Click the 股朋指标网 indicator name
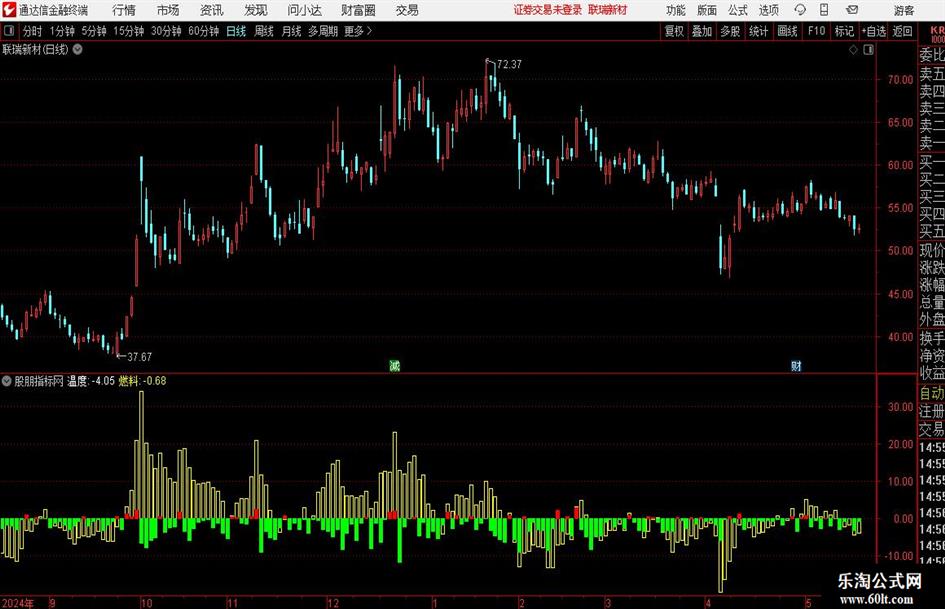Image resolution: width=945 pixels, height=609 pixels. tap(39, 381)
